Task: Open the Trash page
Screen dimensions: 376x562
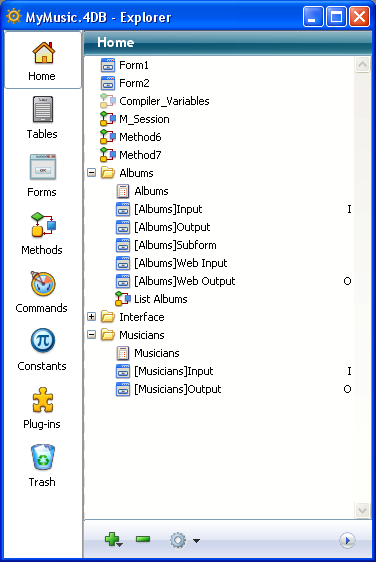Action: pos(42,466)
